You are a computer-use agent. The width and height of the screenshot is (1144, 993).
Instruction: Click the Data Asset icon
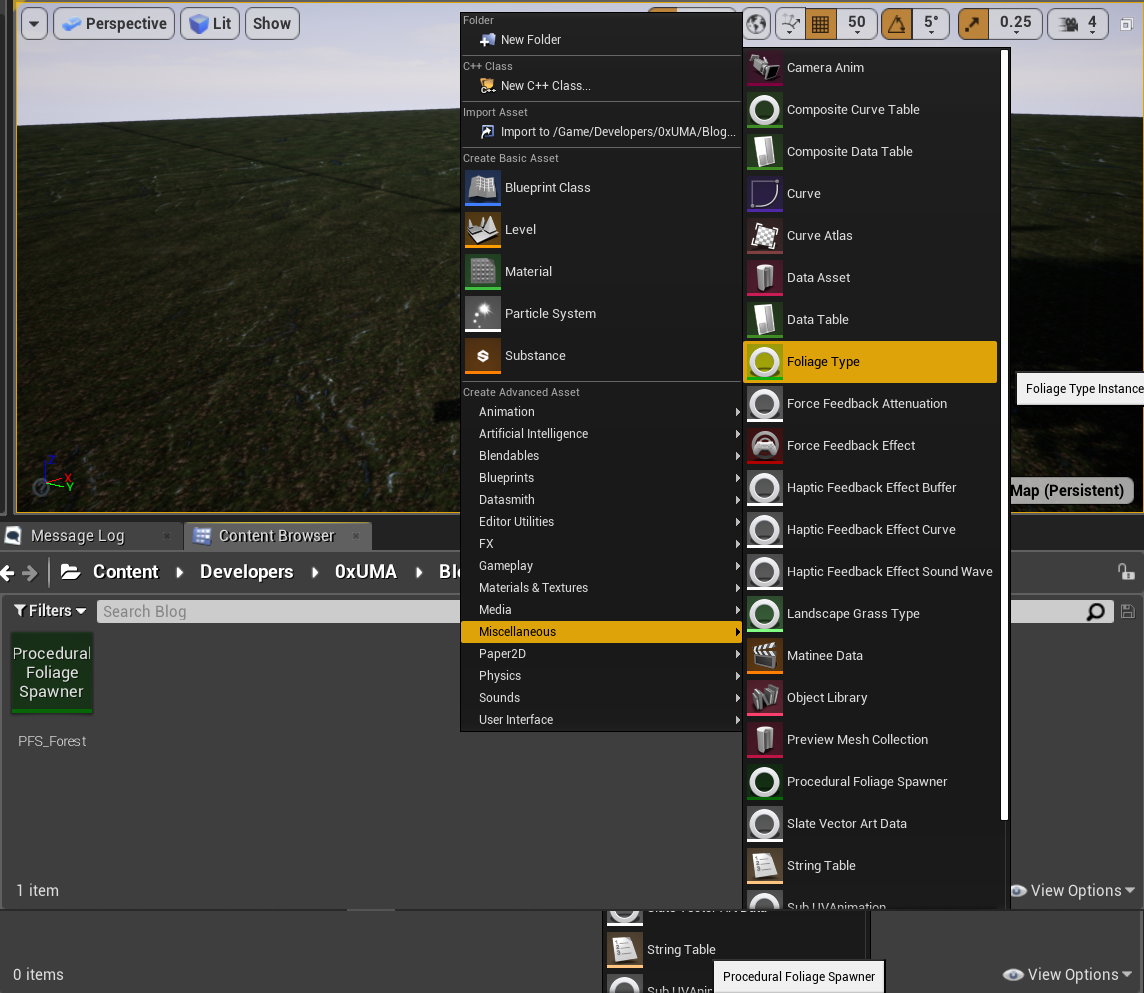pos(765,278)
